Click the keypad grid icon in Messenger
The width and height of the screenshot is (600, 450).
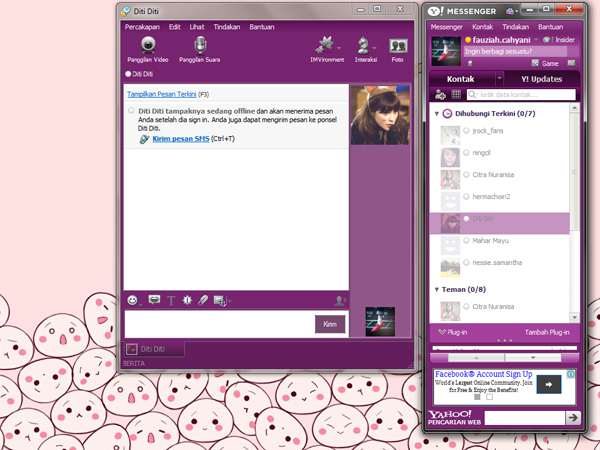(456, 94)
